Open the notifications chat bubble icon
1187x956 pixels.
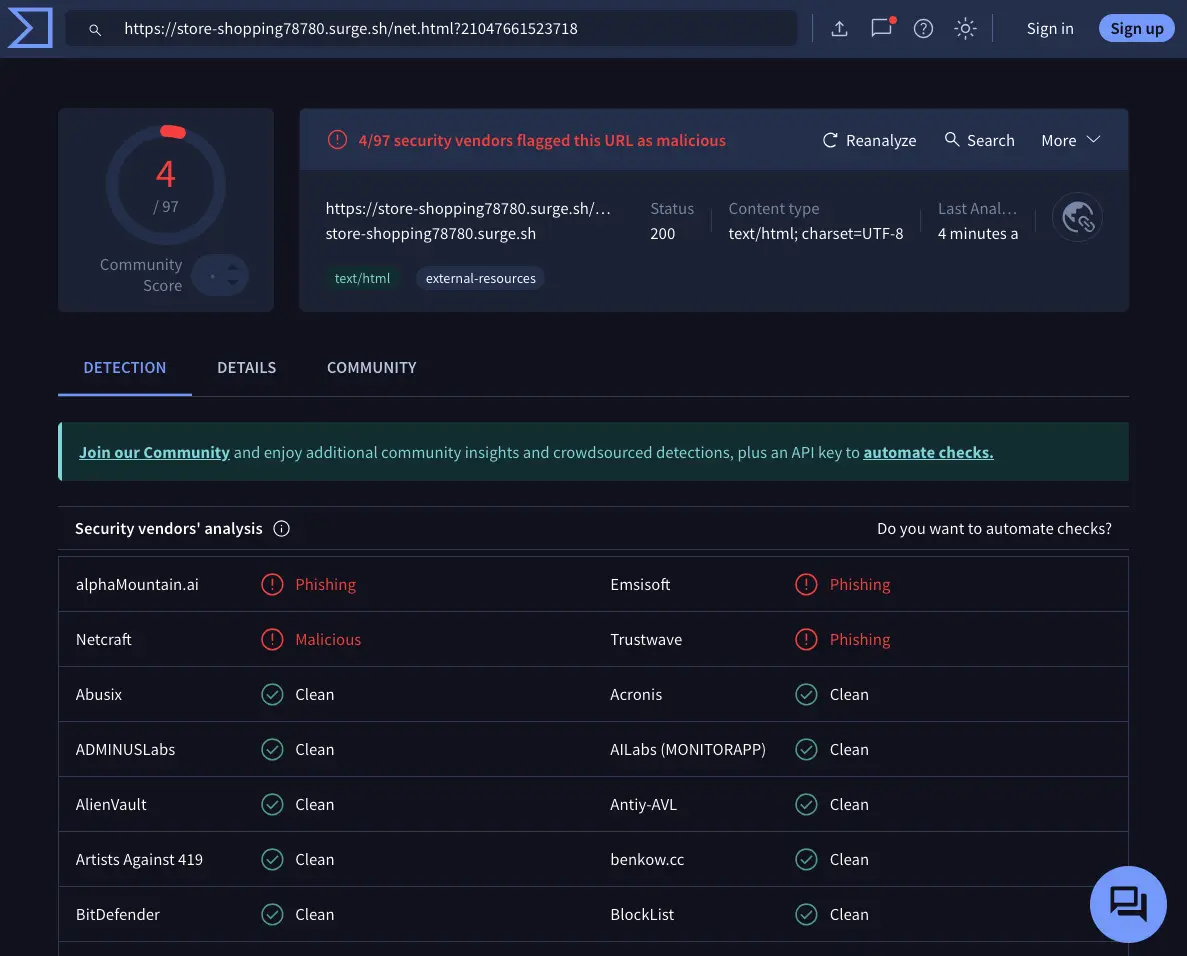tap(881, 28)
